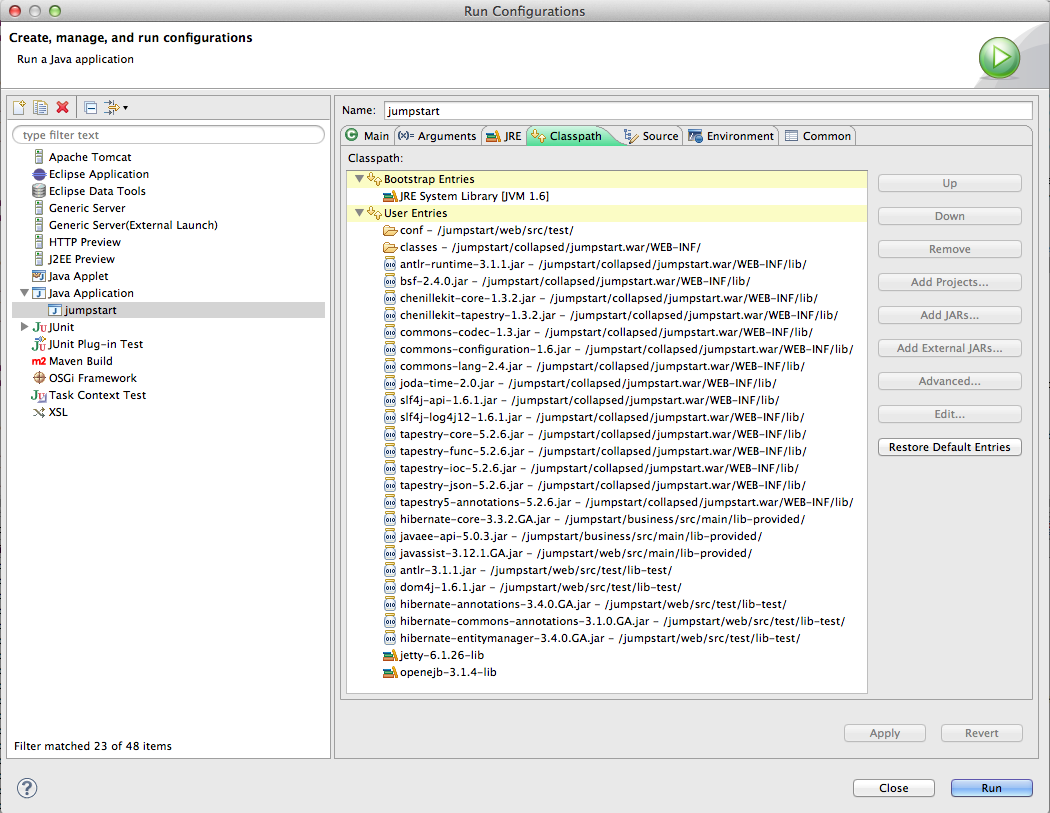Switch to the Source tab
1050x813 pixels.
coord(652,136)
